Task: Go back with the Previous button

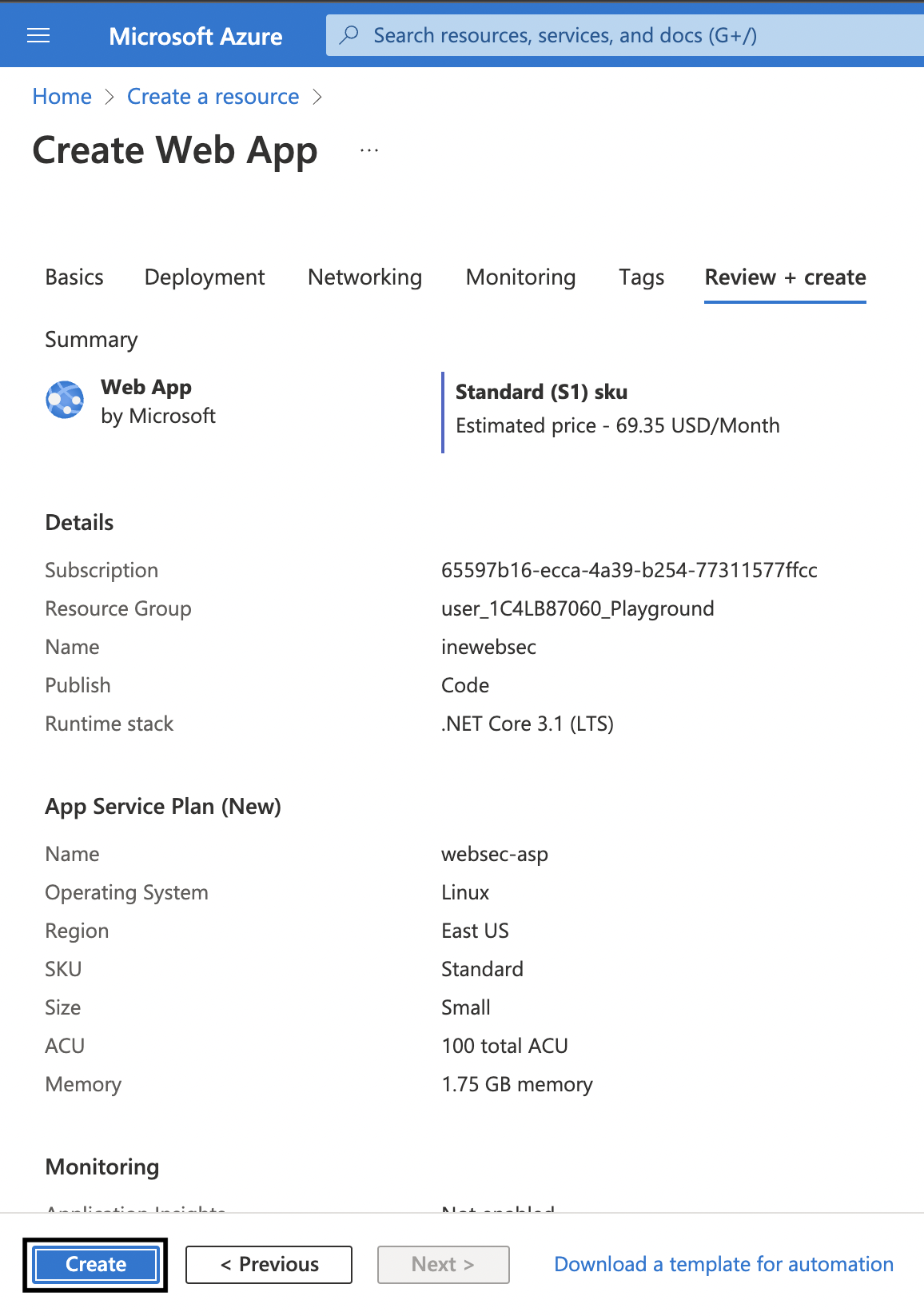Action: [269, 1264]
